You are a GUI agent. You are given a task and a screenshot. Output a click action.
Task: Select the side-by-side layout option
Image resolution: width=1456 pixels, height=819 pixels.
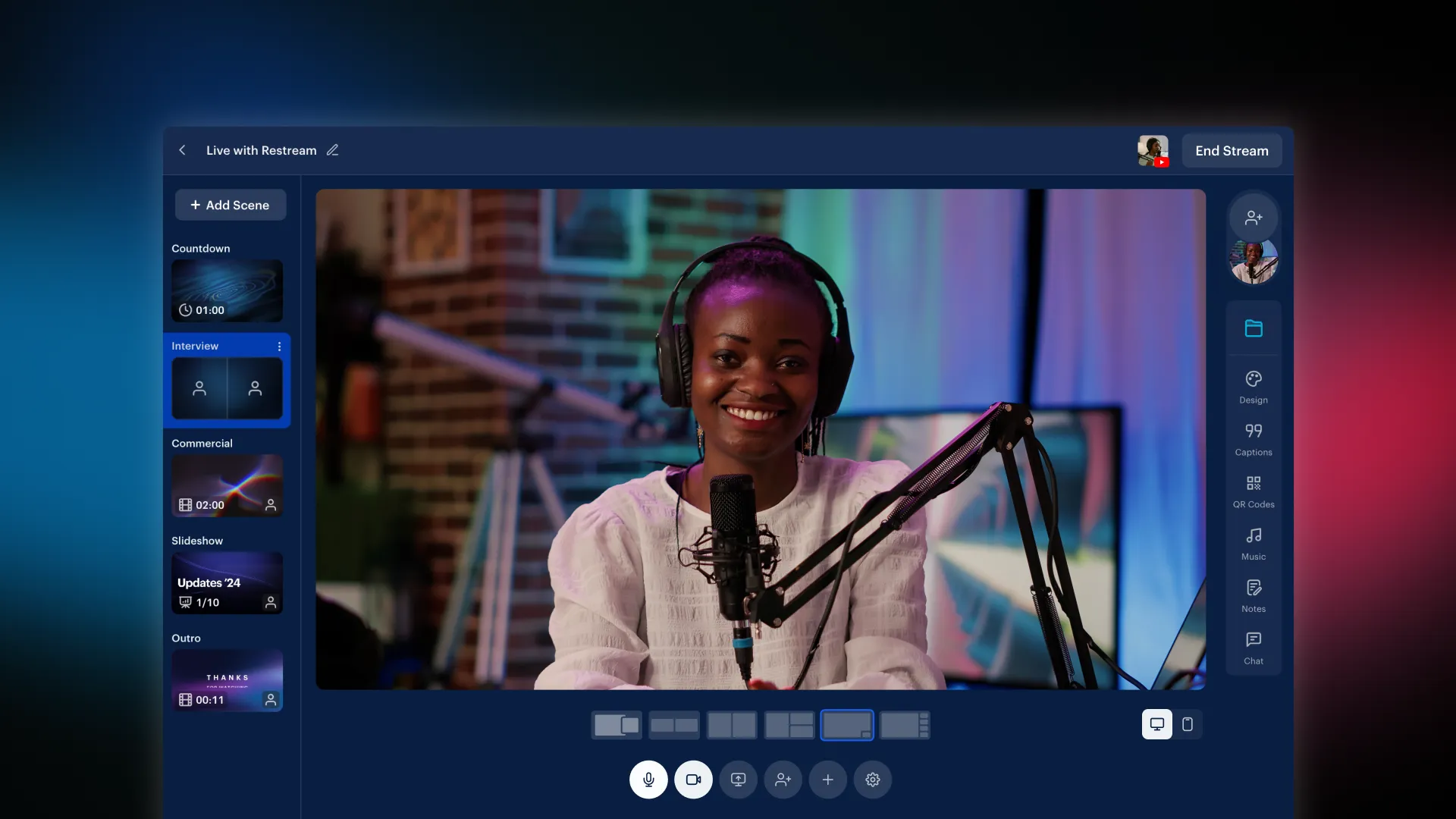731,724
